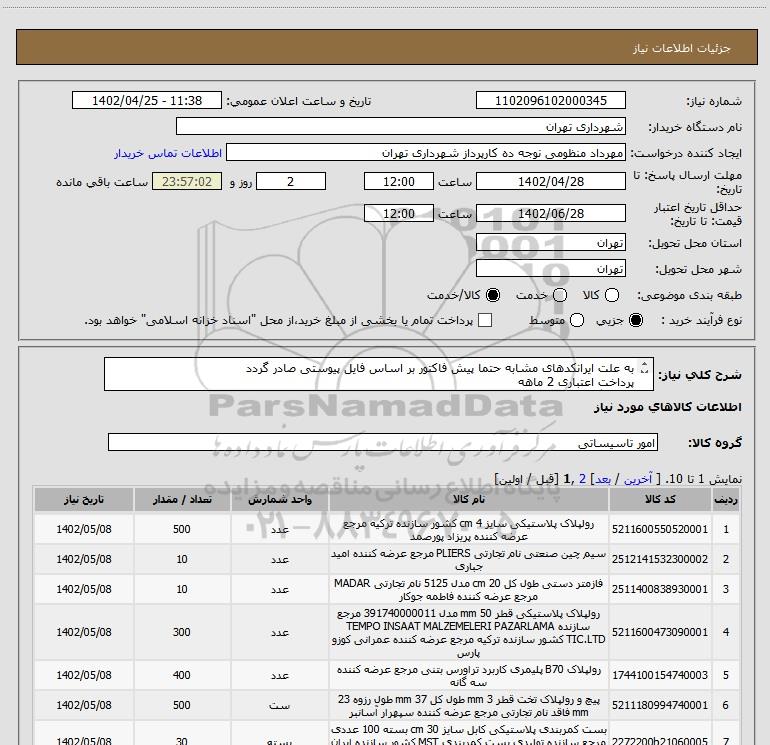Click the گروه کالا field امور تاسیساتی
Screen dimensions: 770x745
[x=383, y=442]
